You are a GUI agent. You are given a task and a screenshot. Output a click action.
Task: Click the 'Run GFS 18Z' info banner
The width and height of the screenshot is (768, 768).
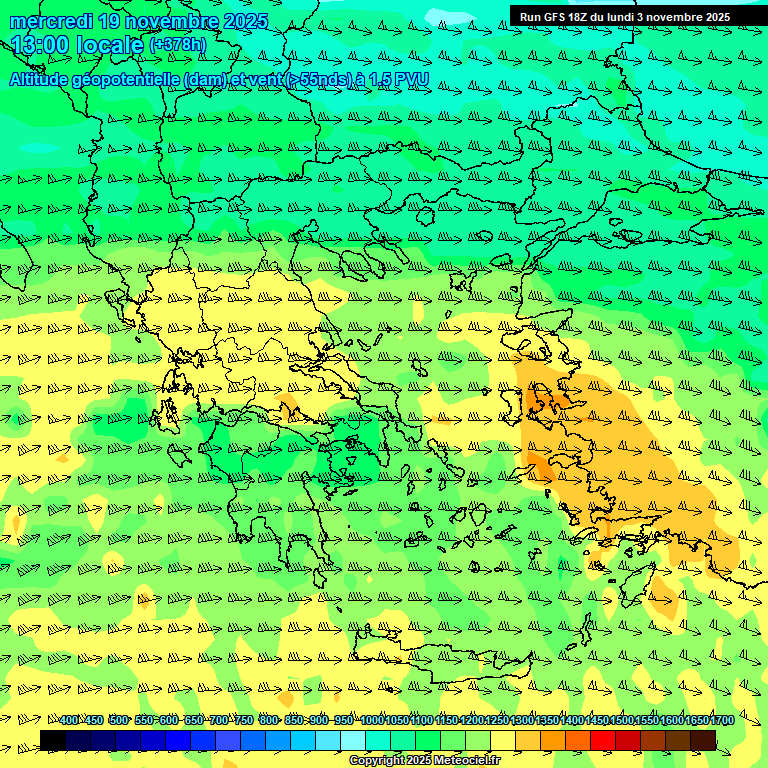625,17
